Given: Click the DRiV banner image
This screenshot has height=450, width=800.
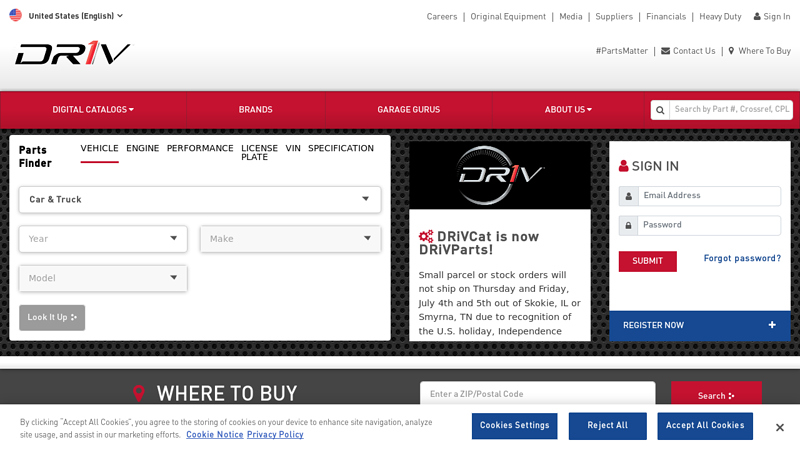Looking at the screenshot, I should click(x=500, y=175).
